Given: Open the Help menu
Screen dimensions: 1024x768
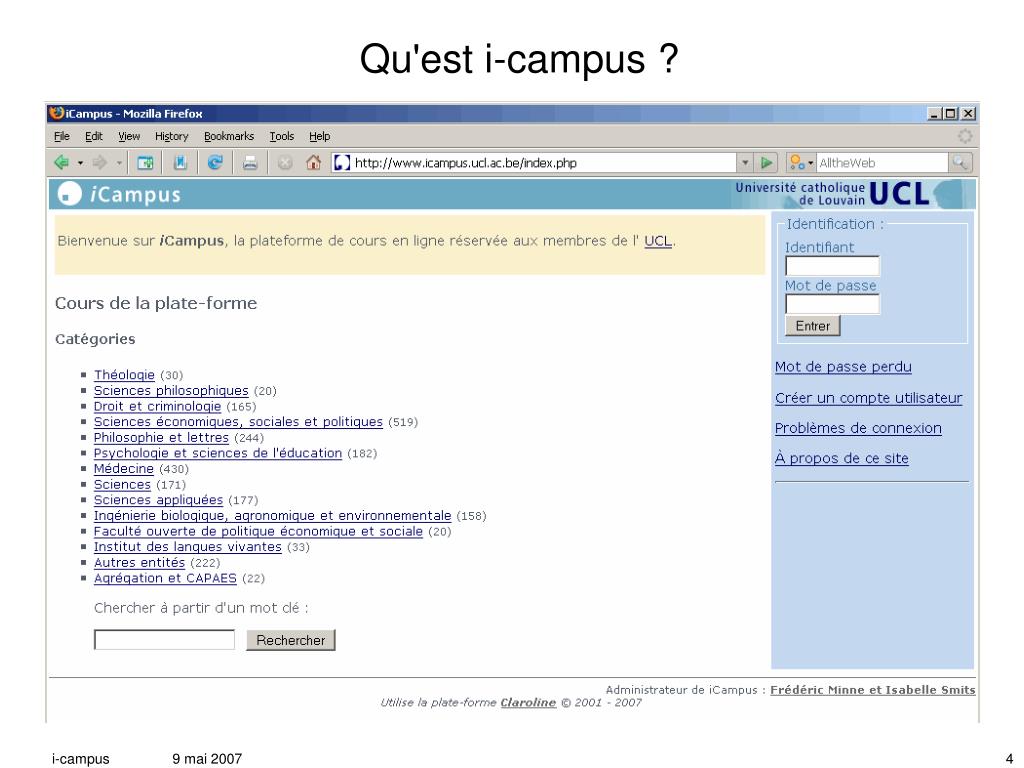Looking at the screenshot, I should pos(319,136).
